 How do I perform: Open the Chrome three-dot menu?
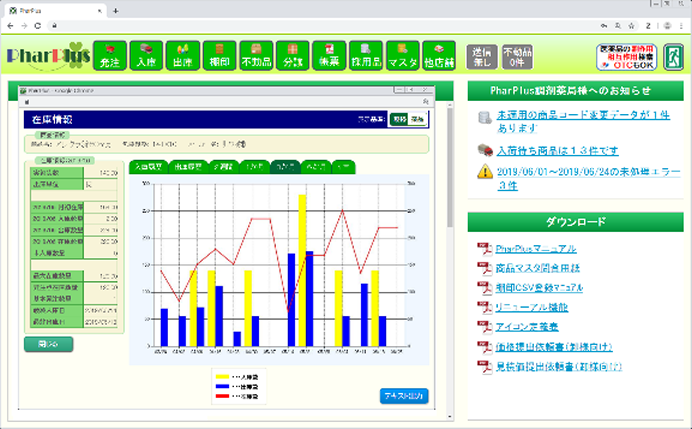pyautogui.click(x=682, y=26)
